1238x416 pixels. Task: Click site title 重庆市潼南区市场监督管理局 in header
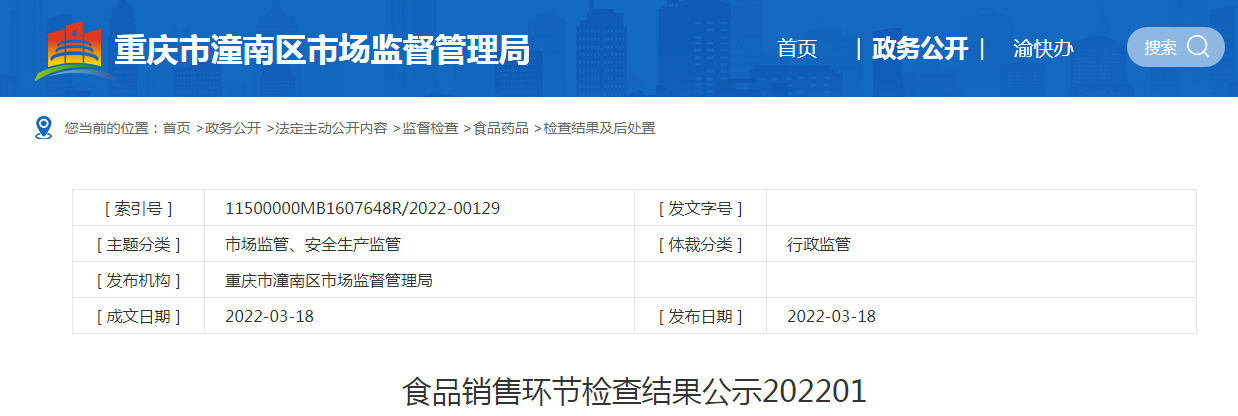[322, 50]
